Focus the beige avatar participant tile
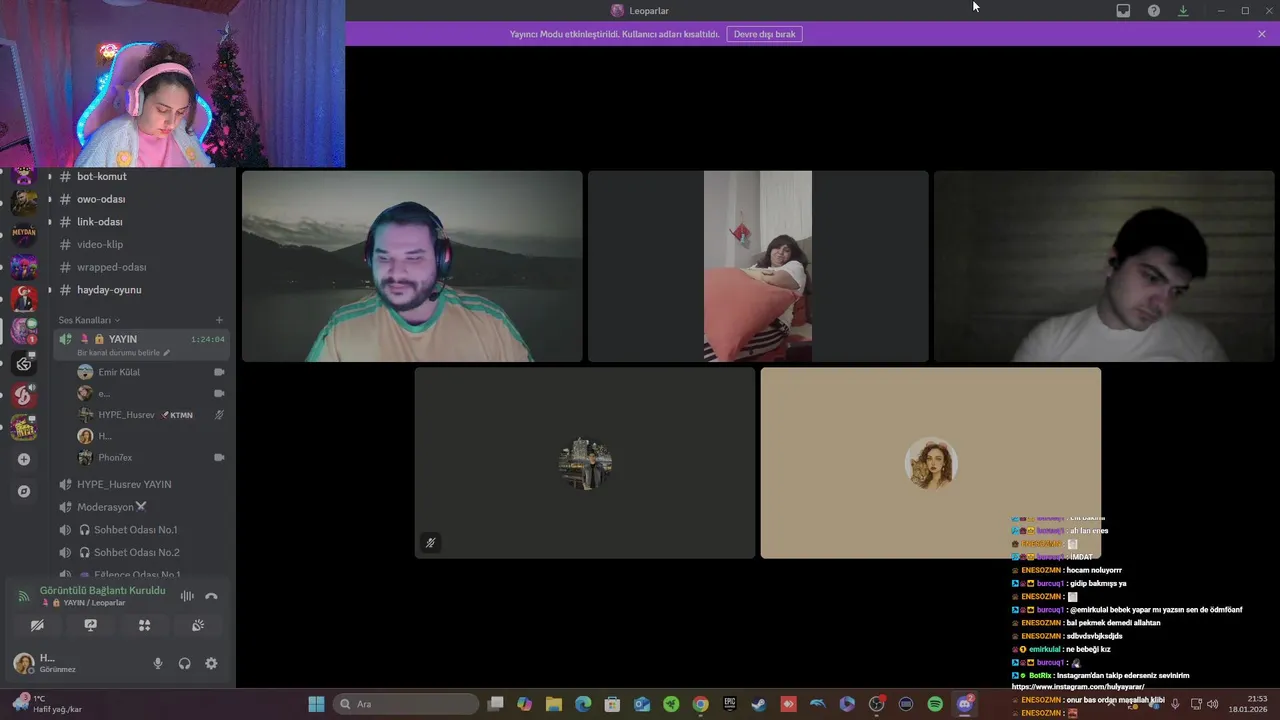1280x720 pixels. pyautogui.click(x=931, y=463)
